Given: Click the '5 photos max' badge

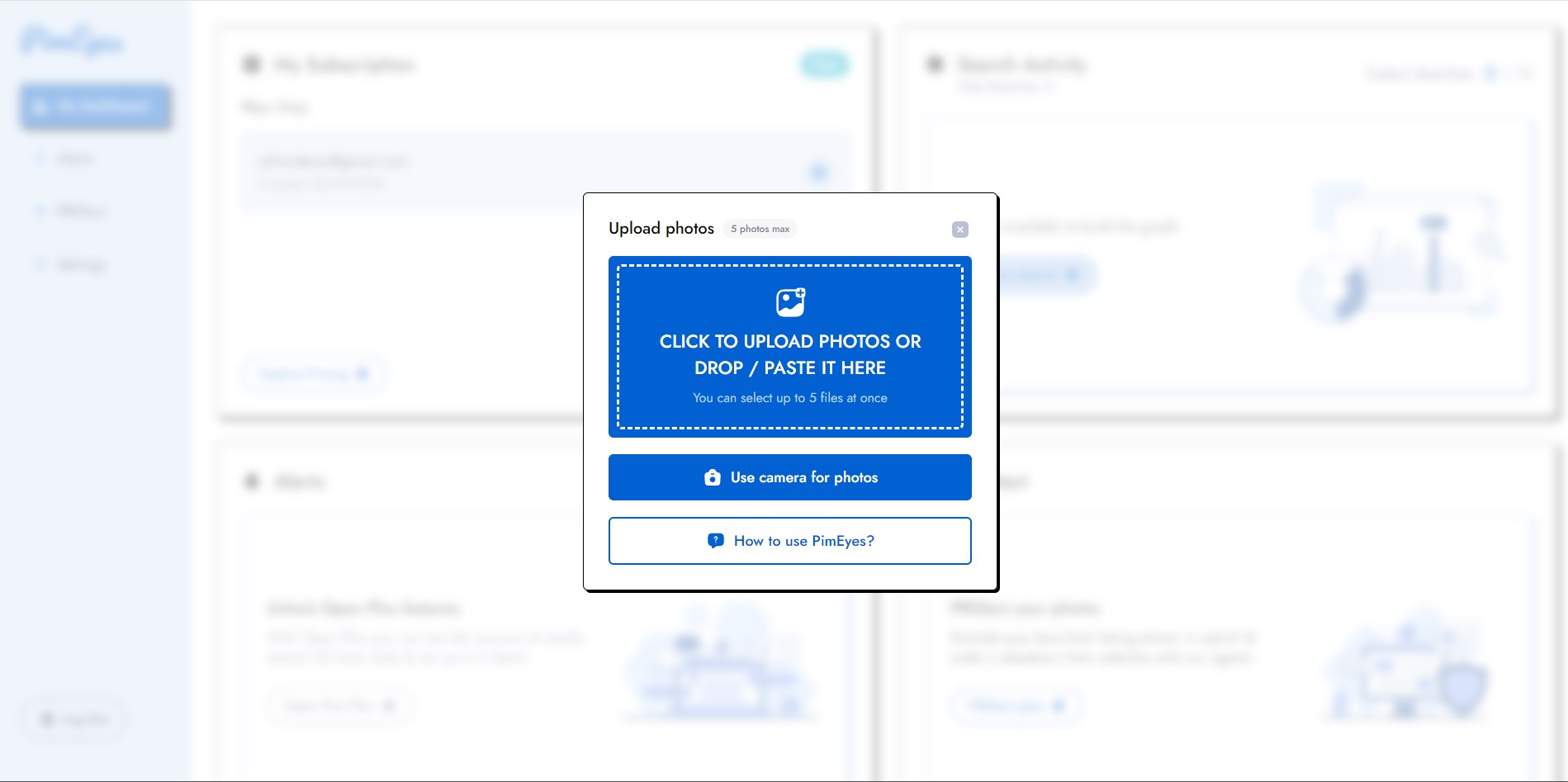Looking at the screenshot, I should click(760, 229).
